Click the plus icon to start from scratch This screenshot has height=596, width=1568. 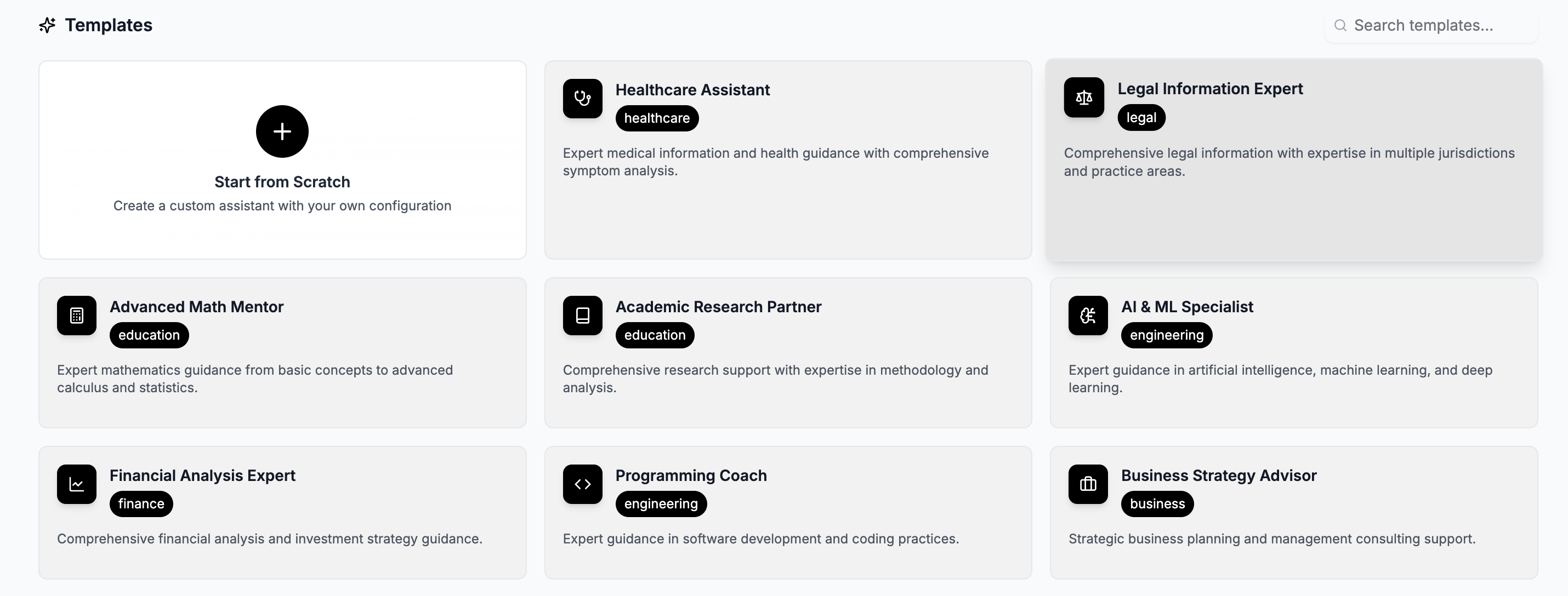(x=282, y=131)
